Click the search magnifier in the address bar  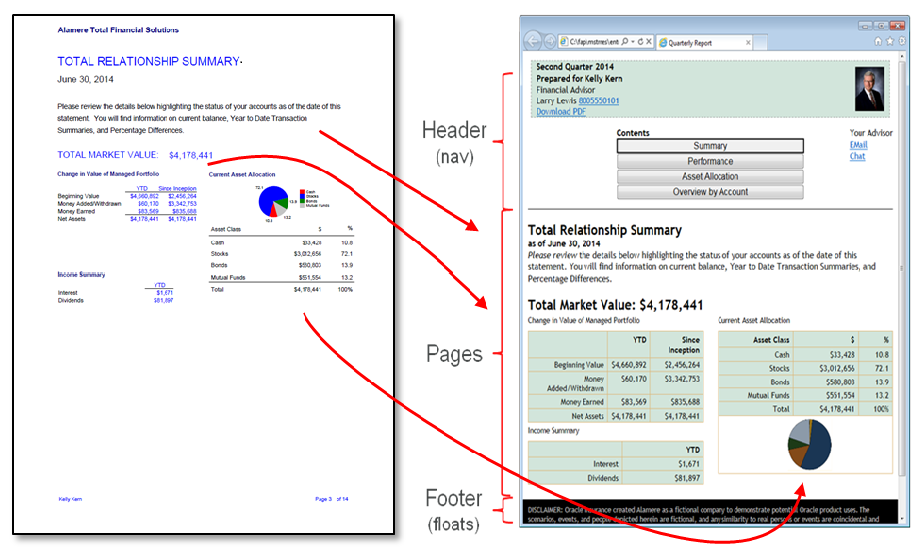pos(624,41)
